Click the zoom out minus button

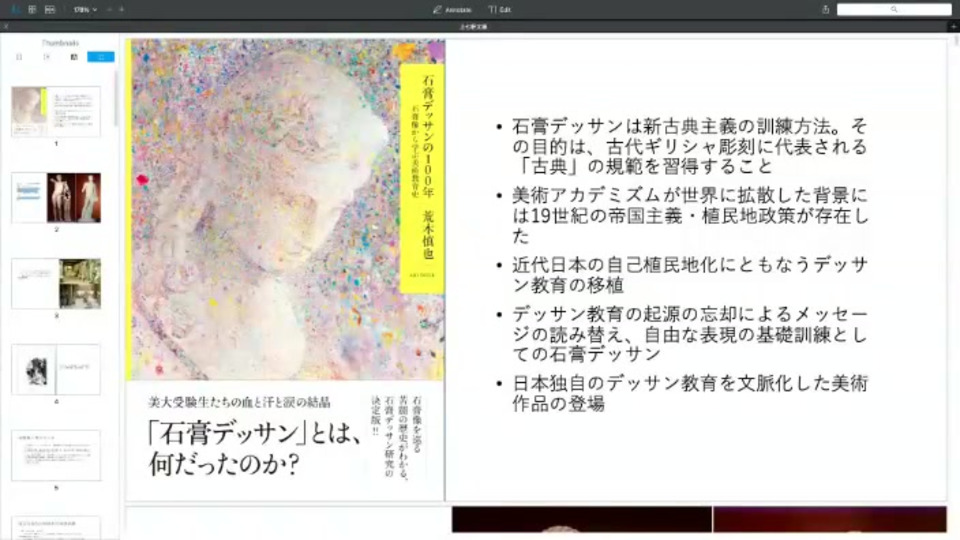[x=109, y=10]
